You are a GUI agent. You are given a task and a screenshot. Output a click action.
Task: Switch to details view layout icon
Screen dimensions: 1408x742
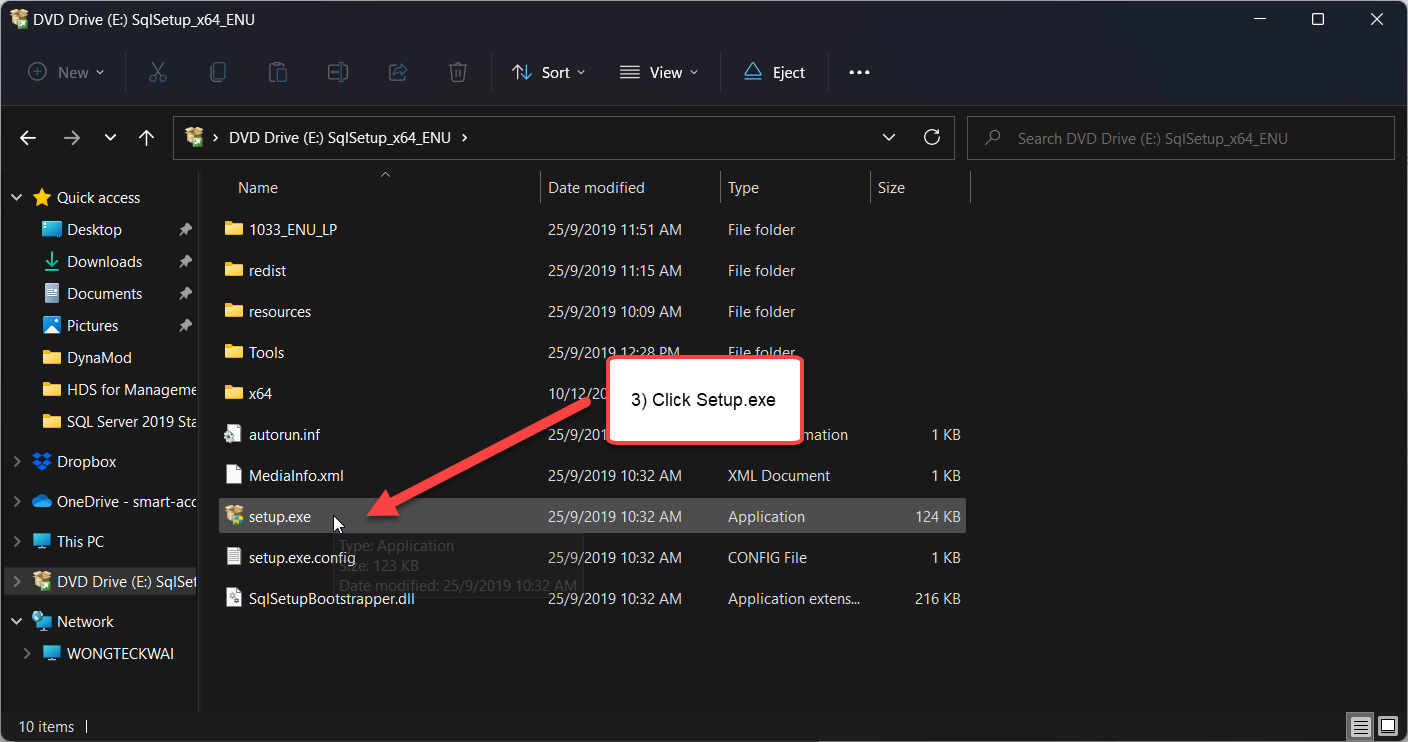point(1360,726)
